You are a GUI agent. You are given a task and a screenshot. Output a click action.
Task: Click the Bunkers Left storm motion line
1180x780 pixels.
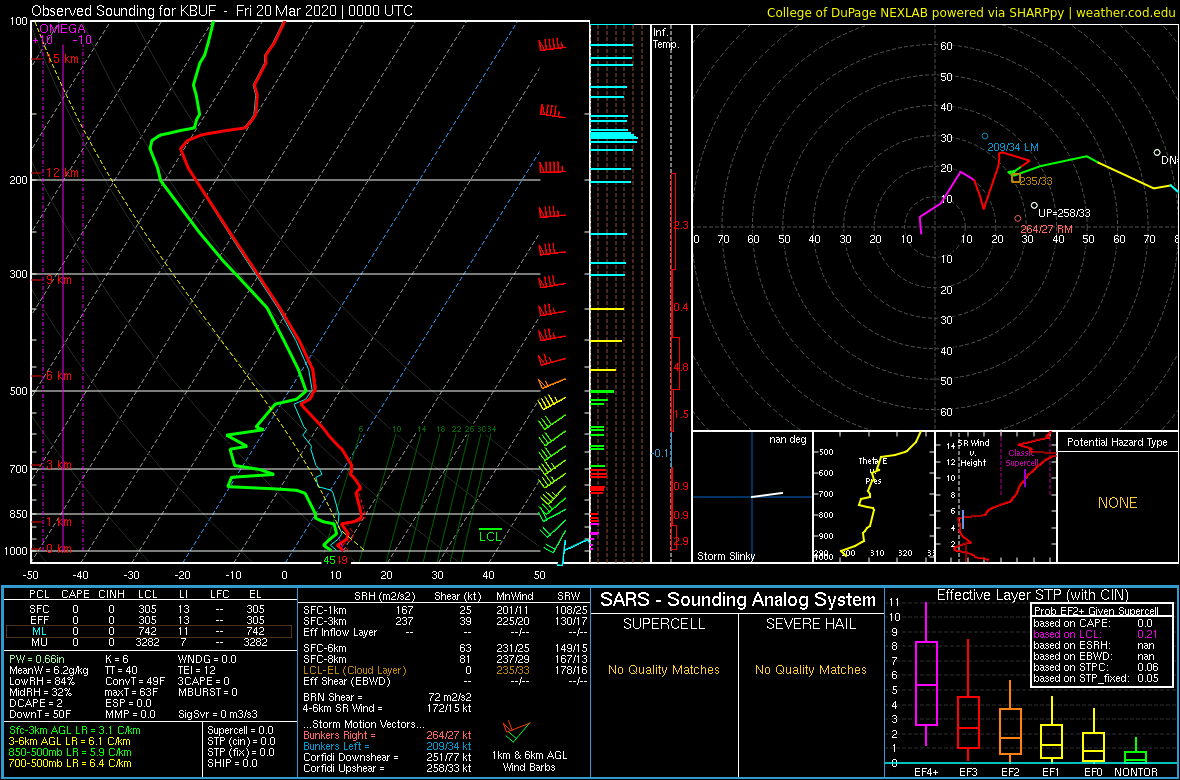[x=386, y=747]
